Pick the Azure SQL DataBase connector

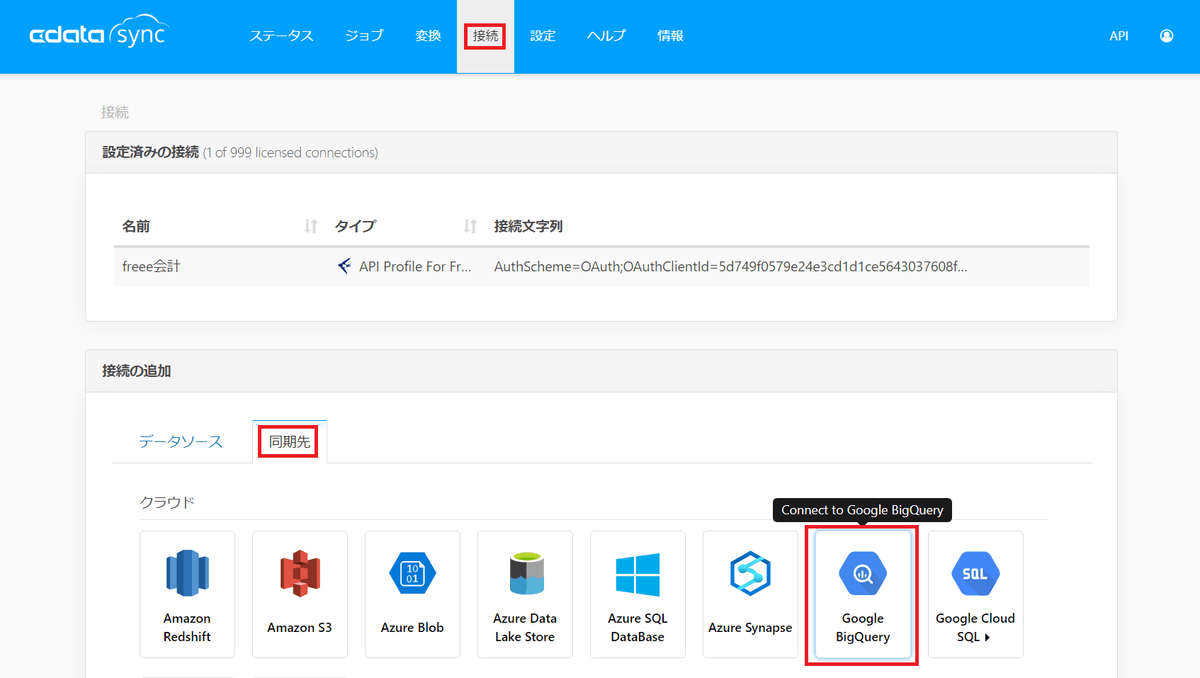638,594
